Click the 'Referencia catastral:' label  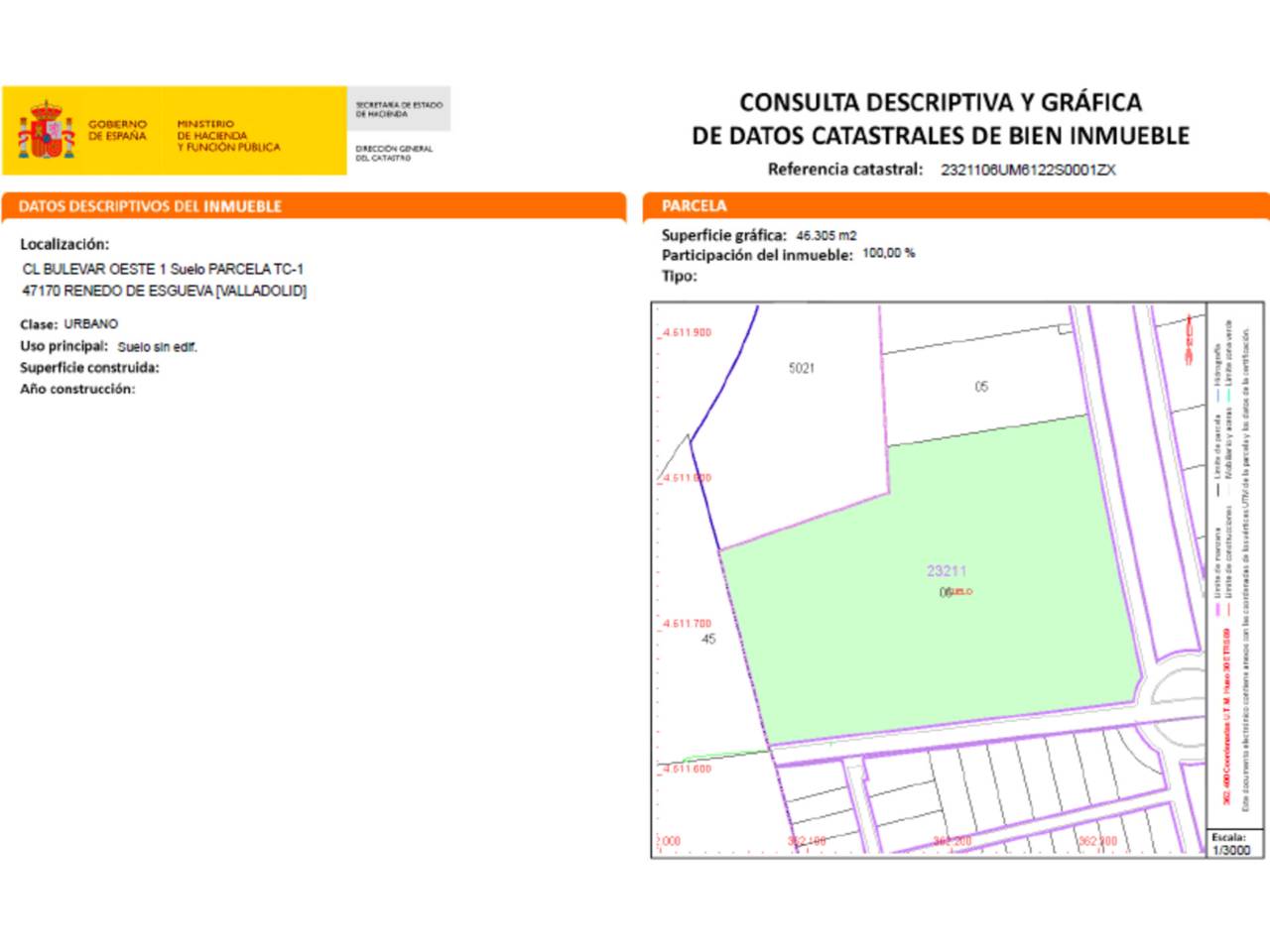point(845,170)
